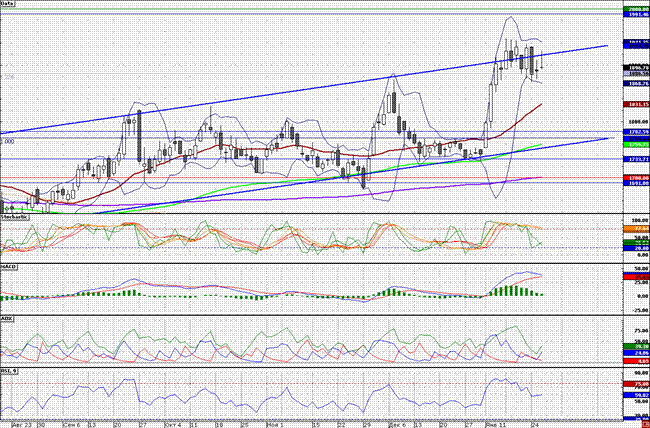This screenshot has width=650, height=428.
Task: Select the bright green 1756 price tag
Action: click(x=636, y=144)
